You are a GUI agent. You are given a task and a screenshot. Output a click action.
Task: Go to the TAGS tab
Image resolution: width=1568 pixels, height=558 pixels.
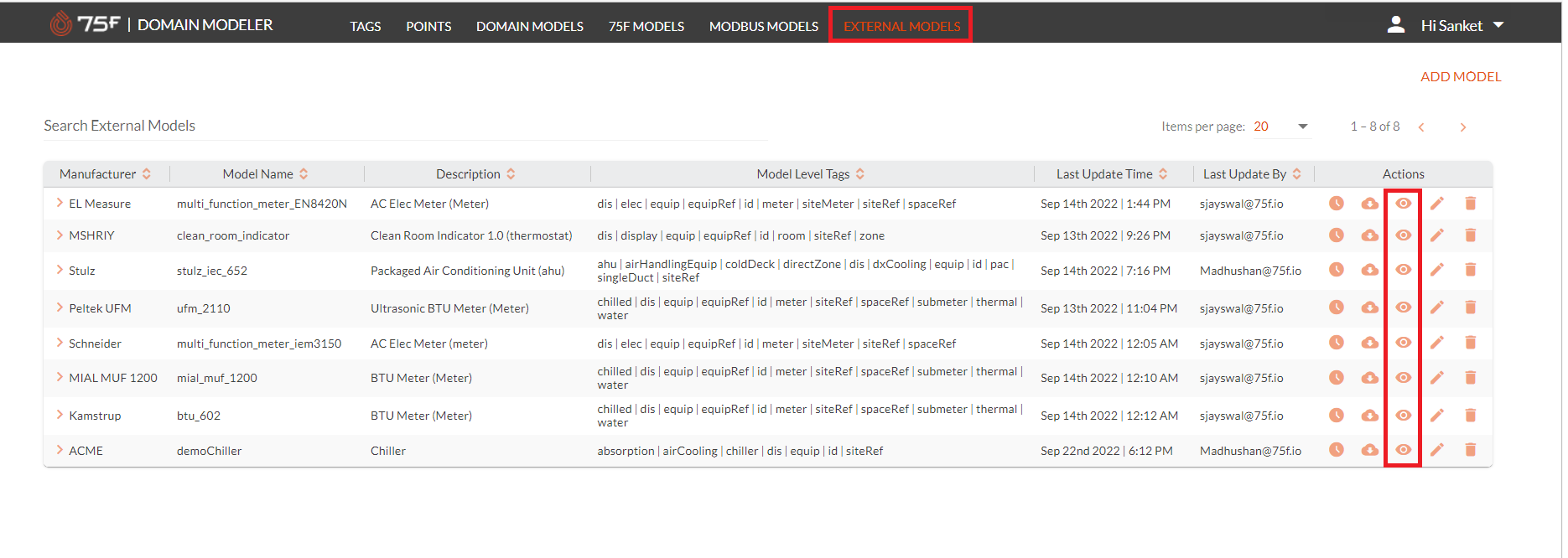(x=366, y=27)
